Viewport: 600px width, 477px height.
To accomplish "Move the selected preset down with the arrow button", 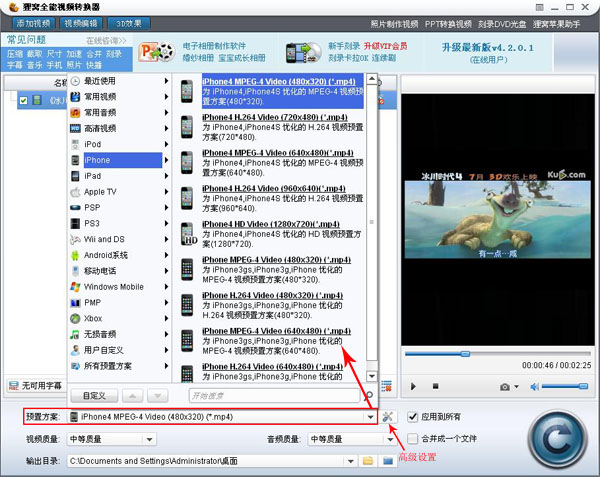I will (x=158, y=396).
